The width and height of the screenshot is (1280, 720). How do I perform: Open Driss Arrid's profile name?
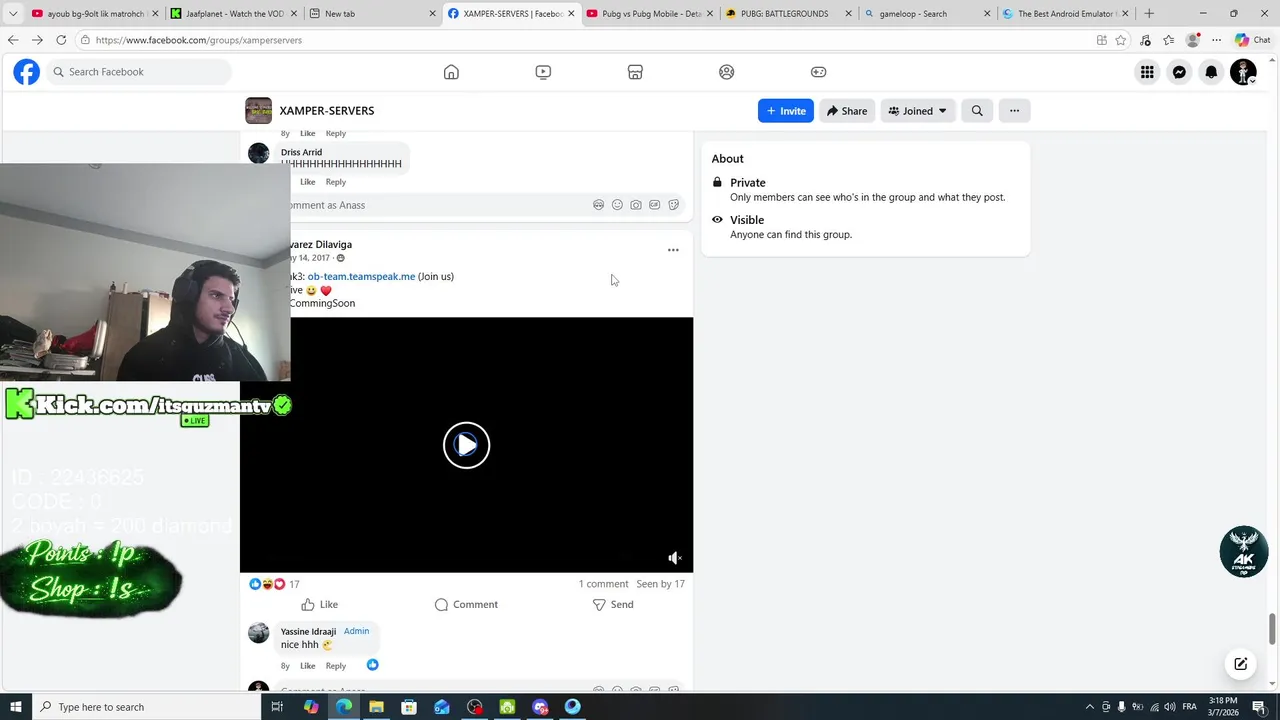301,152
